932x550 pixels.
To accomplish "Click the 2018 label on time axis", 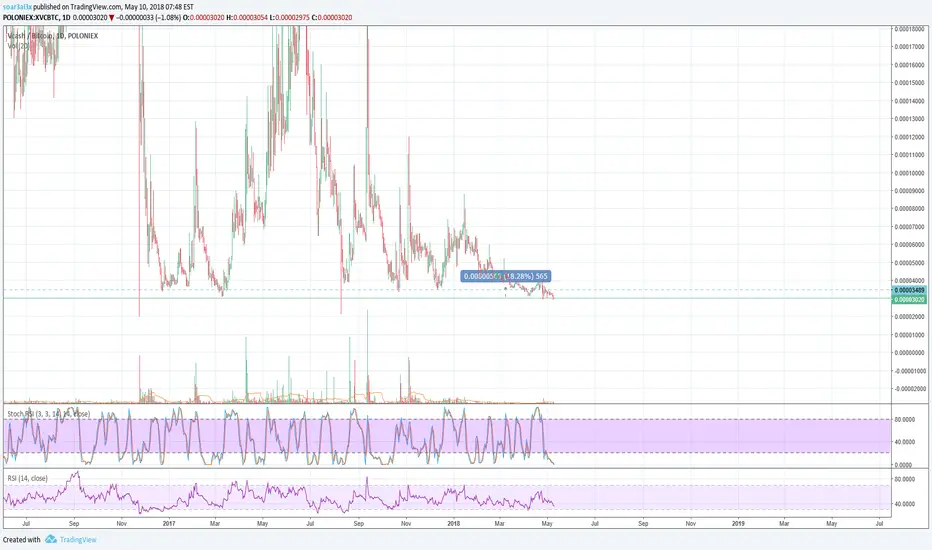I will pyautogui.click(x=453, y=524).
